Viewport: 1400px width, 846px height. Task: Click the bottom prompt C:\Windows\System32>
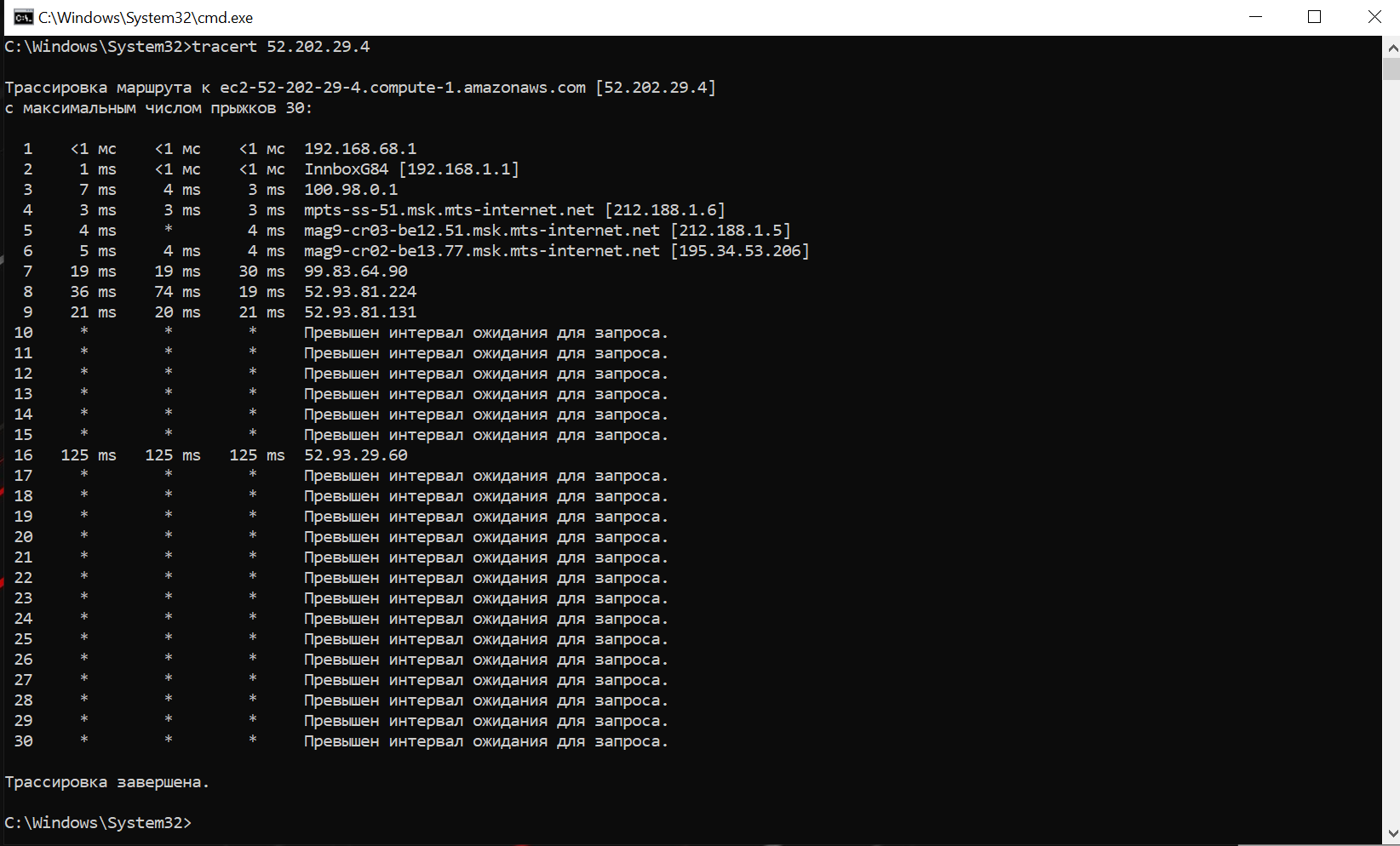point(98,823)
